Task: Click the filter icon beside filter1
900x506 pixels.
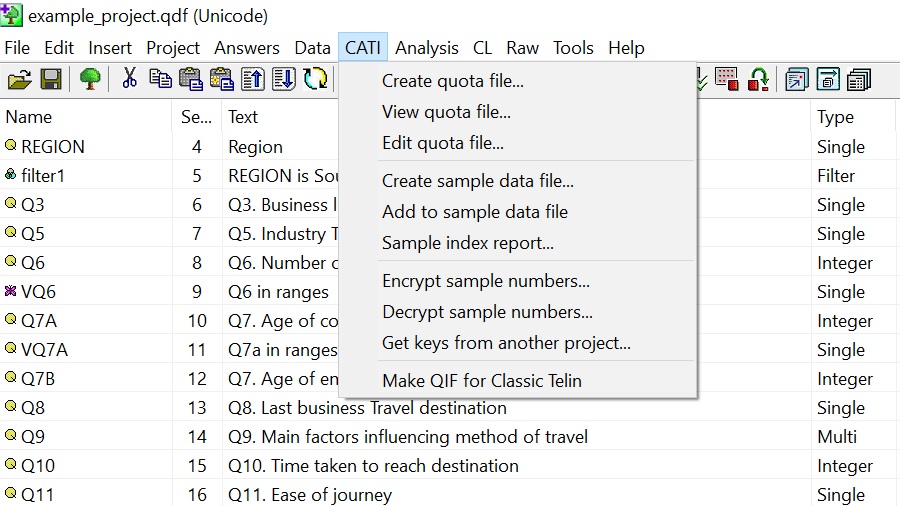Action: point(10,174)
